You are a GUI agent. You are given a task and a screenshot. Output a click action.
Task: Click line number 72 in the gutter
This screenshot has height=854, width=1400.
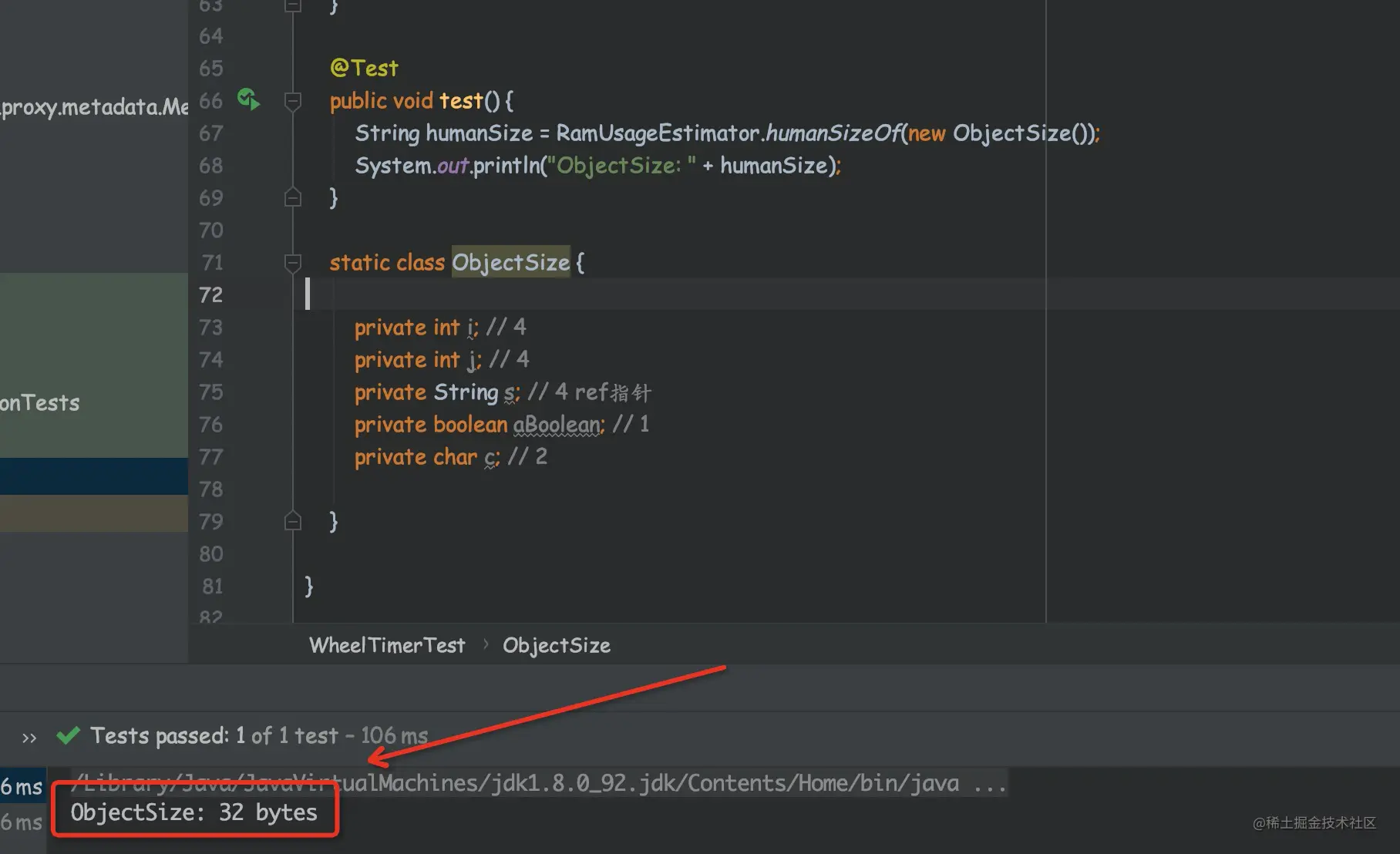tap(210, 295)
